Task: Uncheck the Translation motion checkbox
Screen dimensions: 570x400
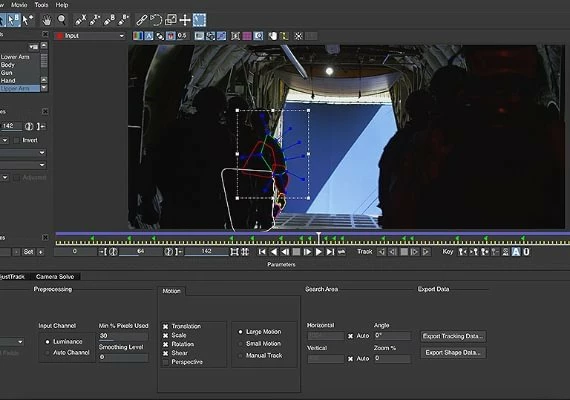Action: [166, 327]
